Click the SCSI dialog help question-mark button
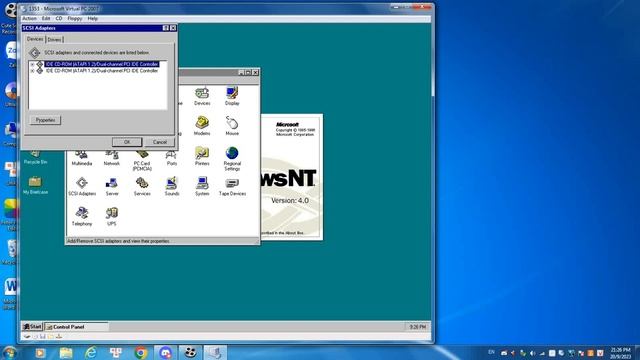Image resolution: width=640 pixels, height=360 pixels. [x=166, y=28]
